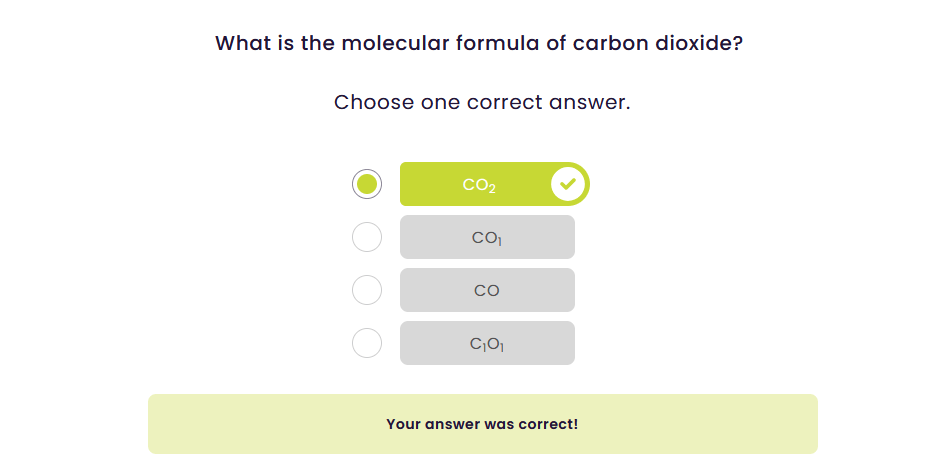The width and height of the screenshot is (948, 463).
Task: Pick the grey CO1 answer box
Action: [487, 237]
